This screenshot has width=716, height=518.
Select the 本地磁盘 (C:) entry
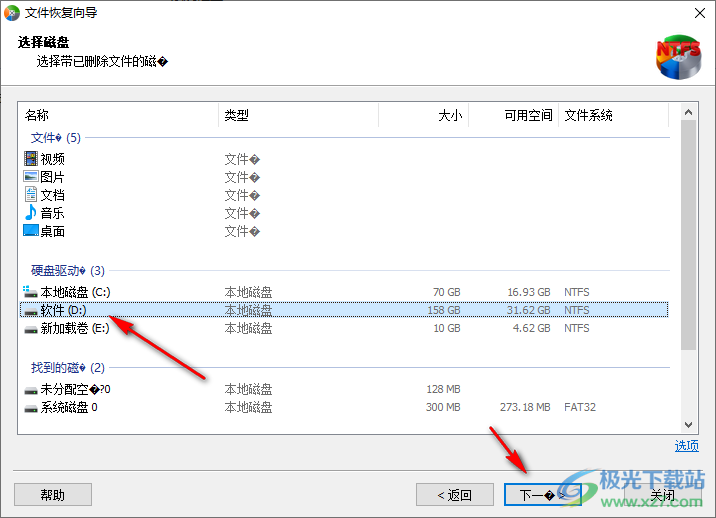(75, 292)
